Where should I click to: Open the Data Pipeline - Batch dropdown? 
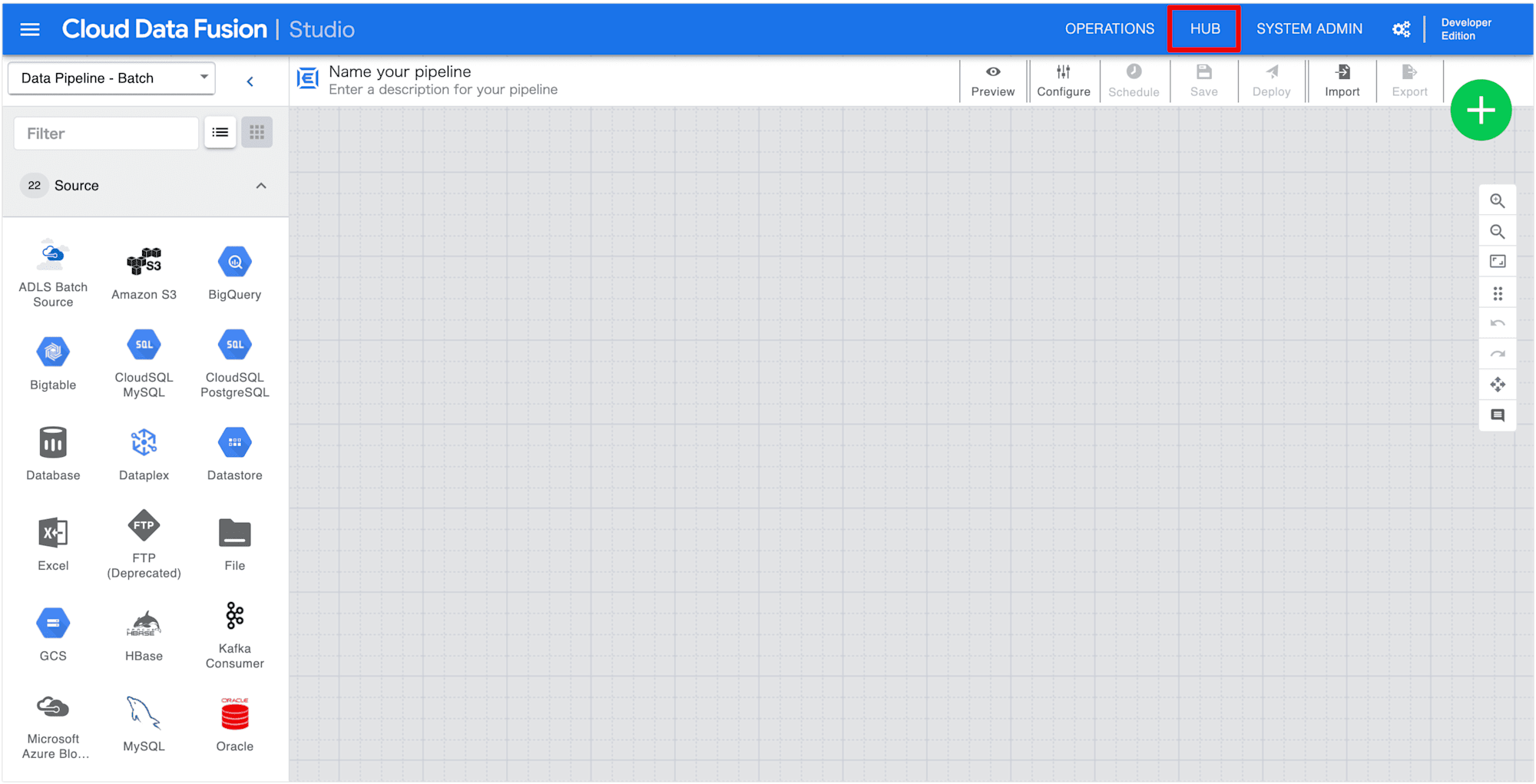pos(112,78)
